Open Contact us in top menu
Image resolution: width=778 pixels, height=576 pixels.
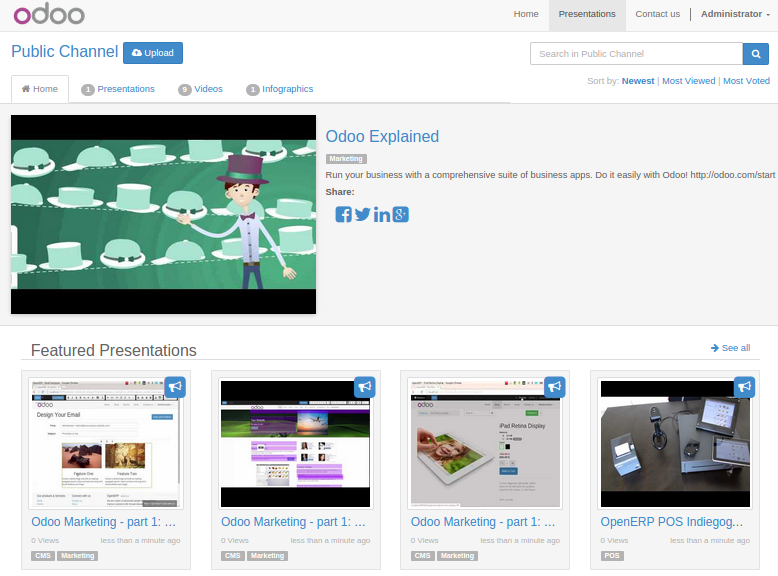[657, 14]
